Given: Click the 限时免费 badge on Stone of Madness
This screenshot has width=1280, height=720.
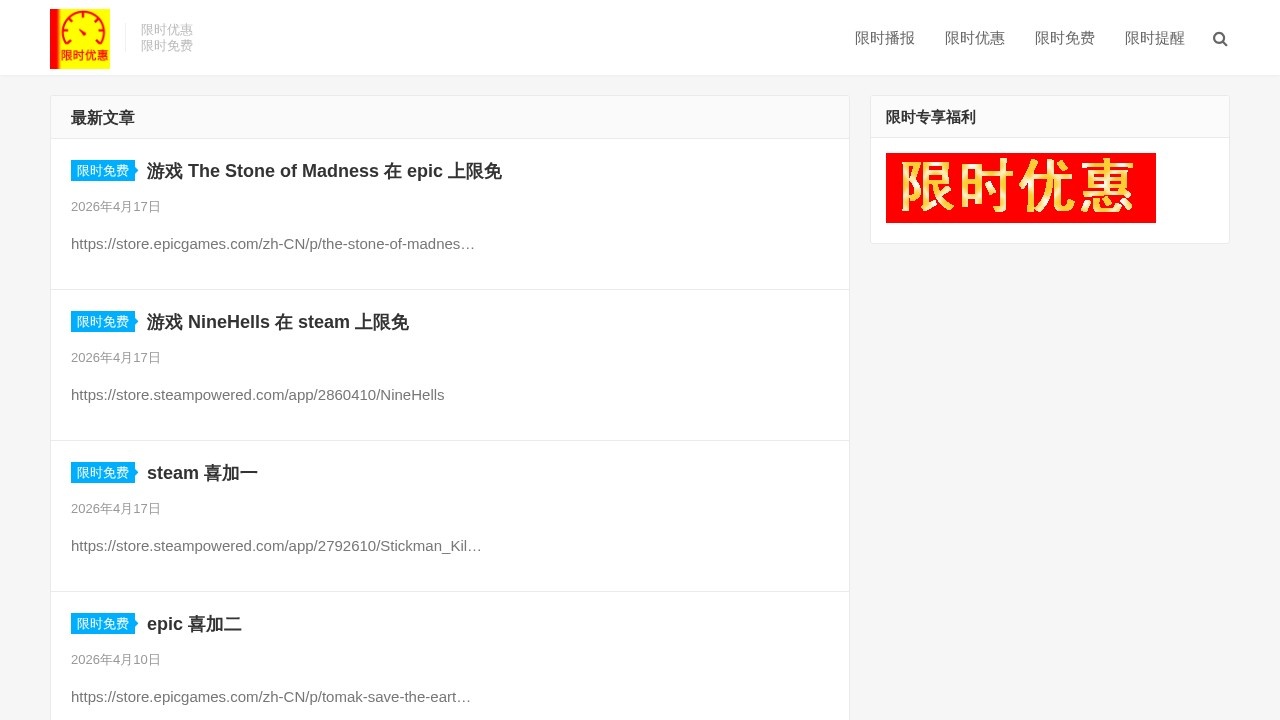Looking at the screenshot, I should pos(103,170).
